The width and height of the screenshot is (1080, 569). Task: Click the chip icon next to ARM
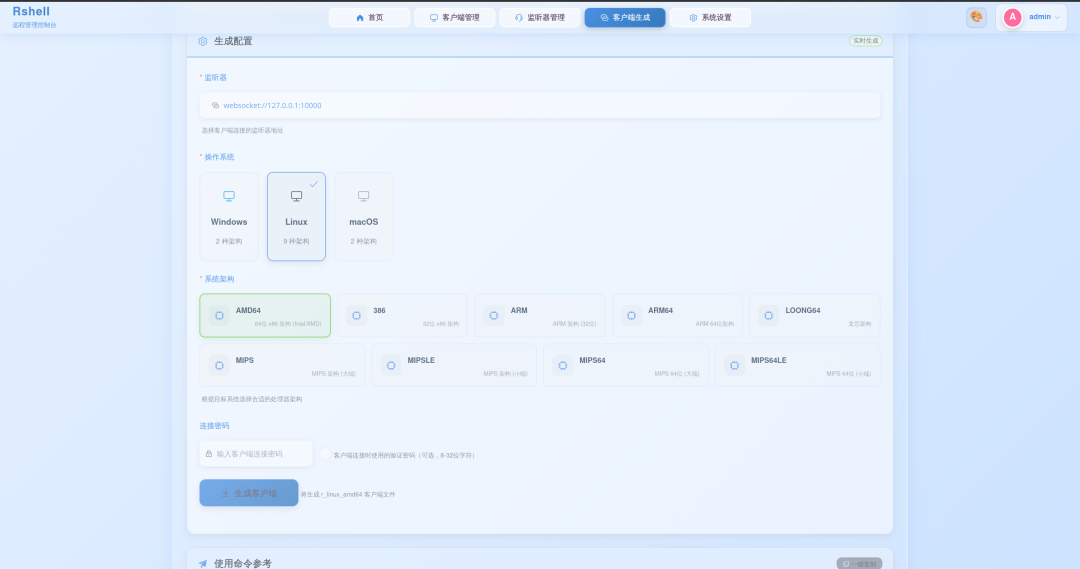pos(494,315)
